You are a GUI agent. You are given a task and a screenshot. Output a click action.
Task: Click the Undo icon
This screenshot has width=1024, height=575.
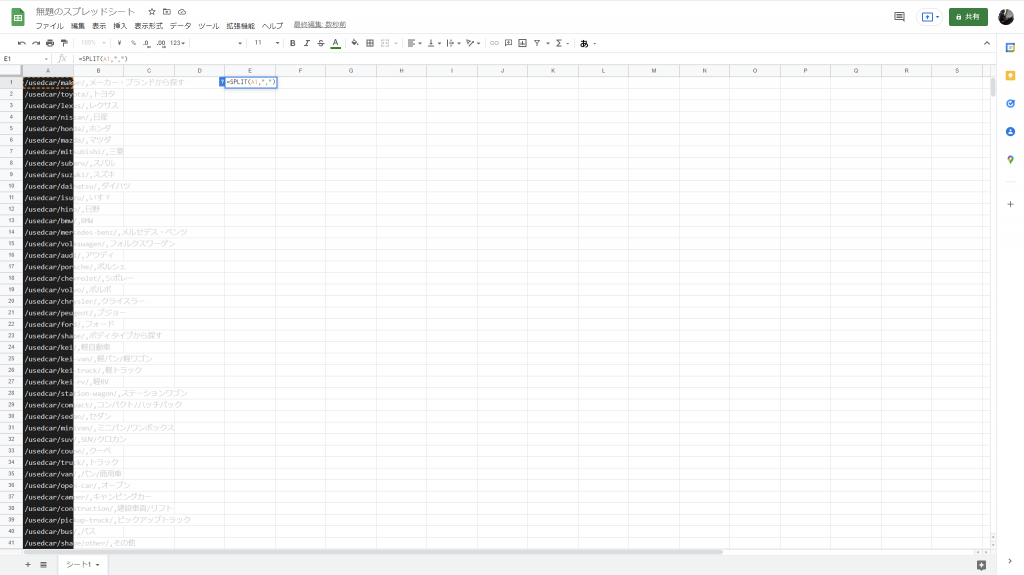(22, 43)
